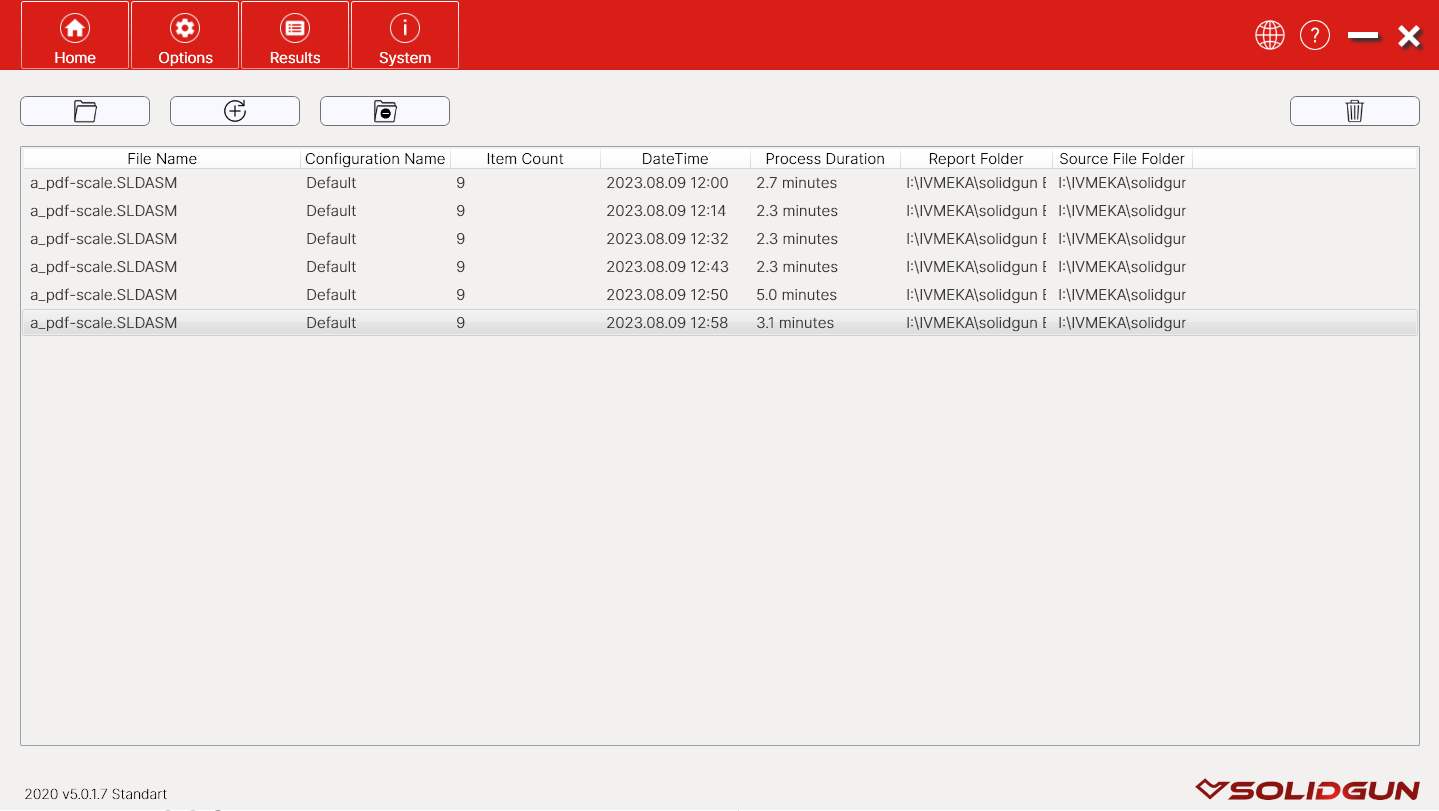Click Source File Folder column header
The image size is (1439, 811).
(1122, 158)
